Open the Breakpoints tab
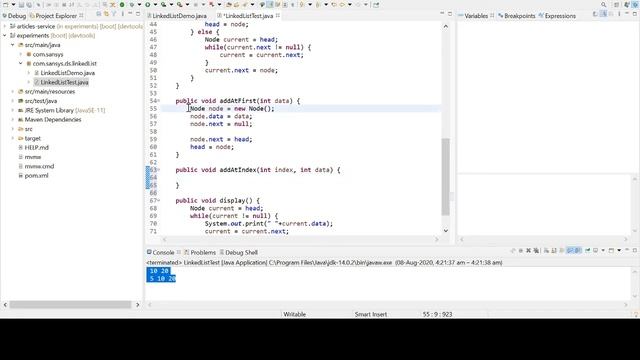 coord(516,16)
